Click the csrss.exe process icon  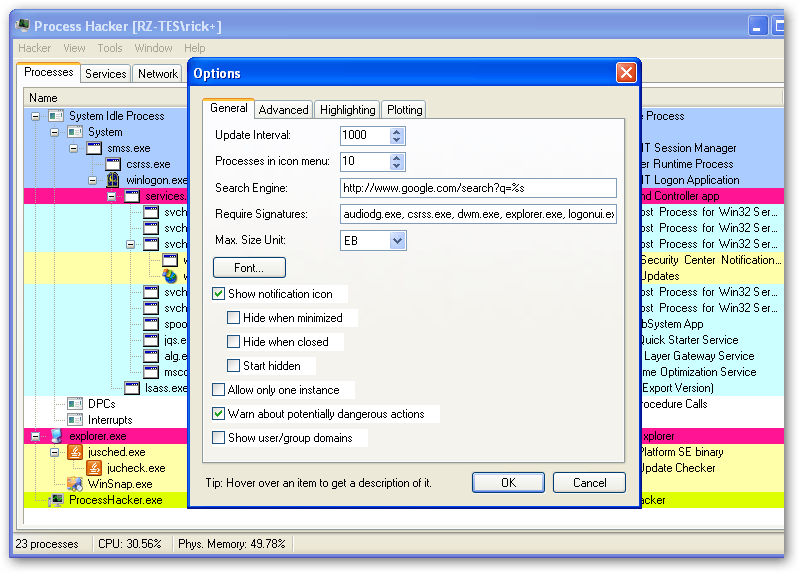click(113, 164)
